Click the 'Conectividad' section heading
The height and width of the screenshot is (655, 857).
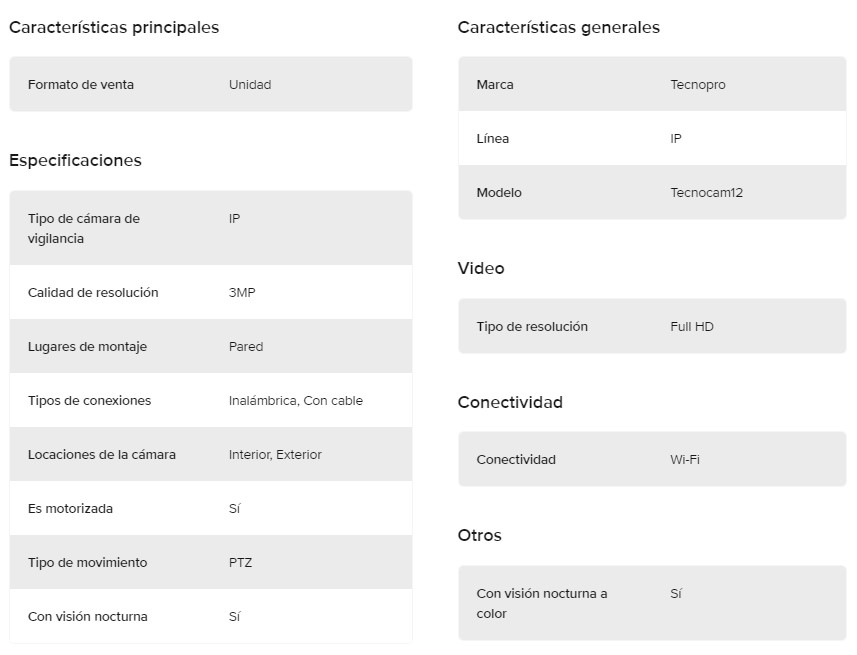510,403
